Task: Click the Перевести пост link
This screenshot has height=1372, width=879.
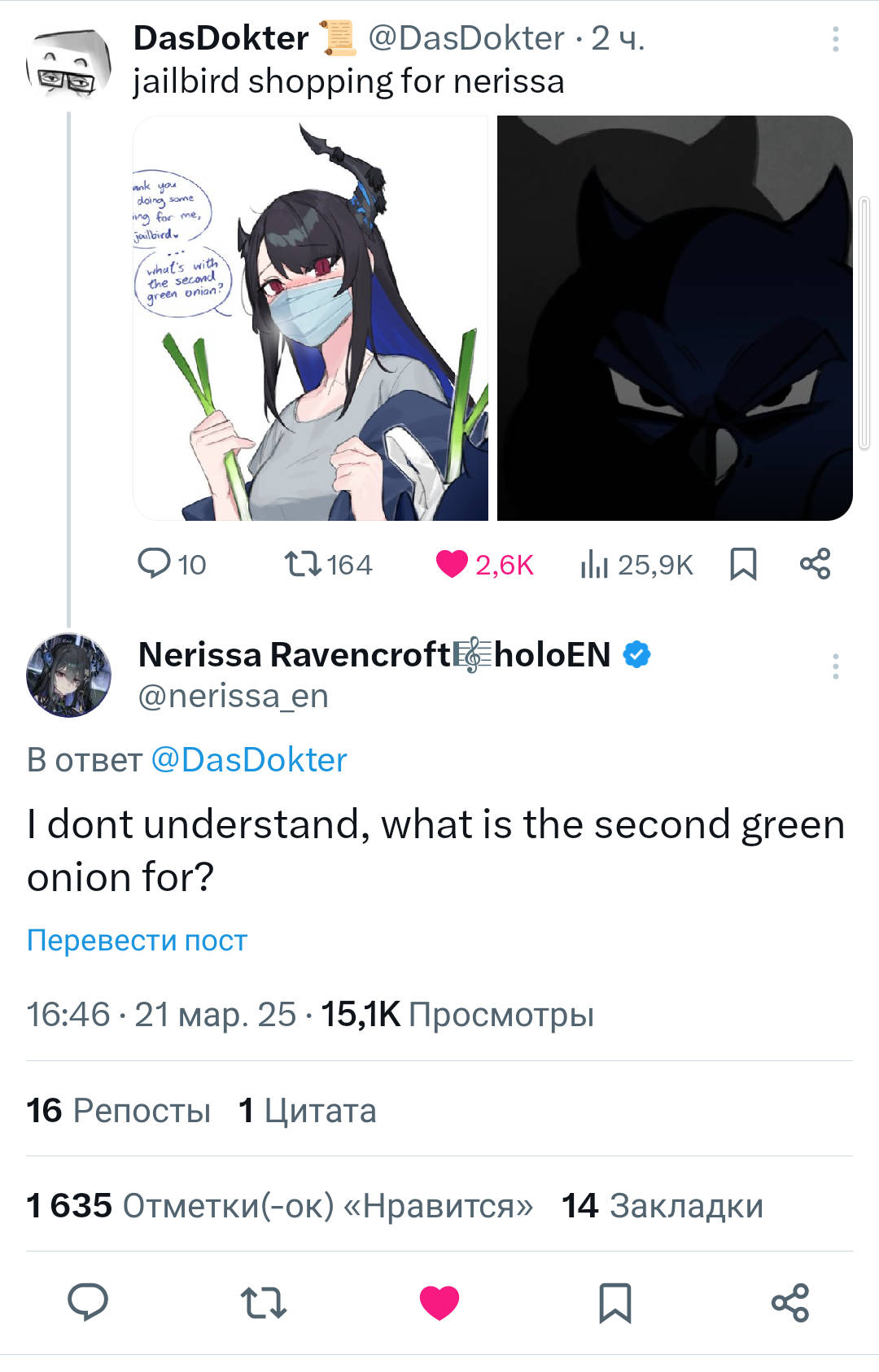Action: click(x=137, y=940)
